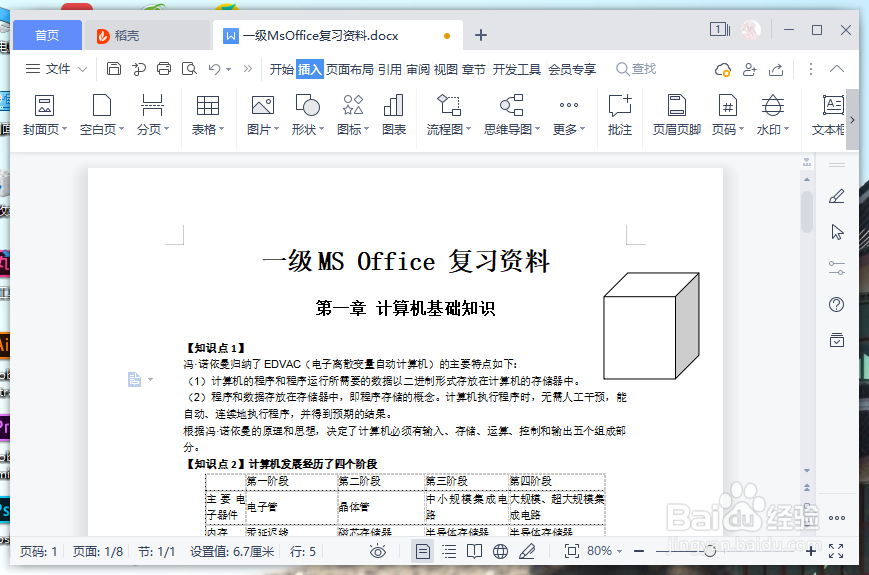
Task: Click the 查找 search box
Action: pos(636,69)
